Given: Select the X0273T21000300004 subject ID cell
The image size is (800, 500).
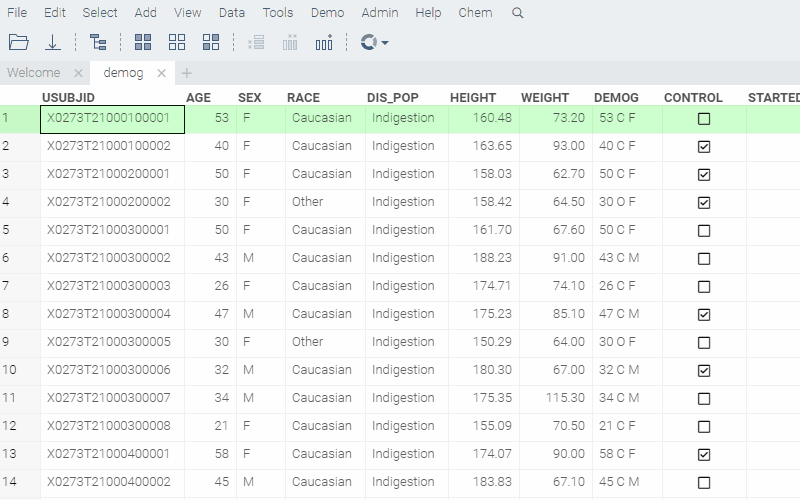Looking at the screenshot, I should pyautogui.click(x=109, y=314).
